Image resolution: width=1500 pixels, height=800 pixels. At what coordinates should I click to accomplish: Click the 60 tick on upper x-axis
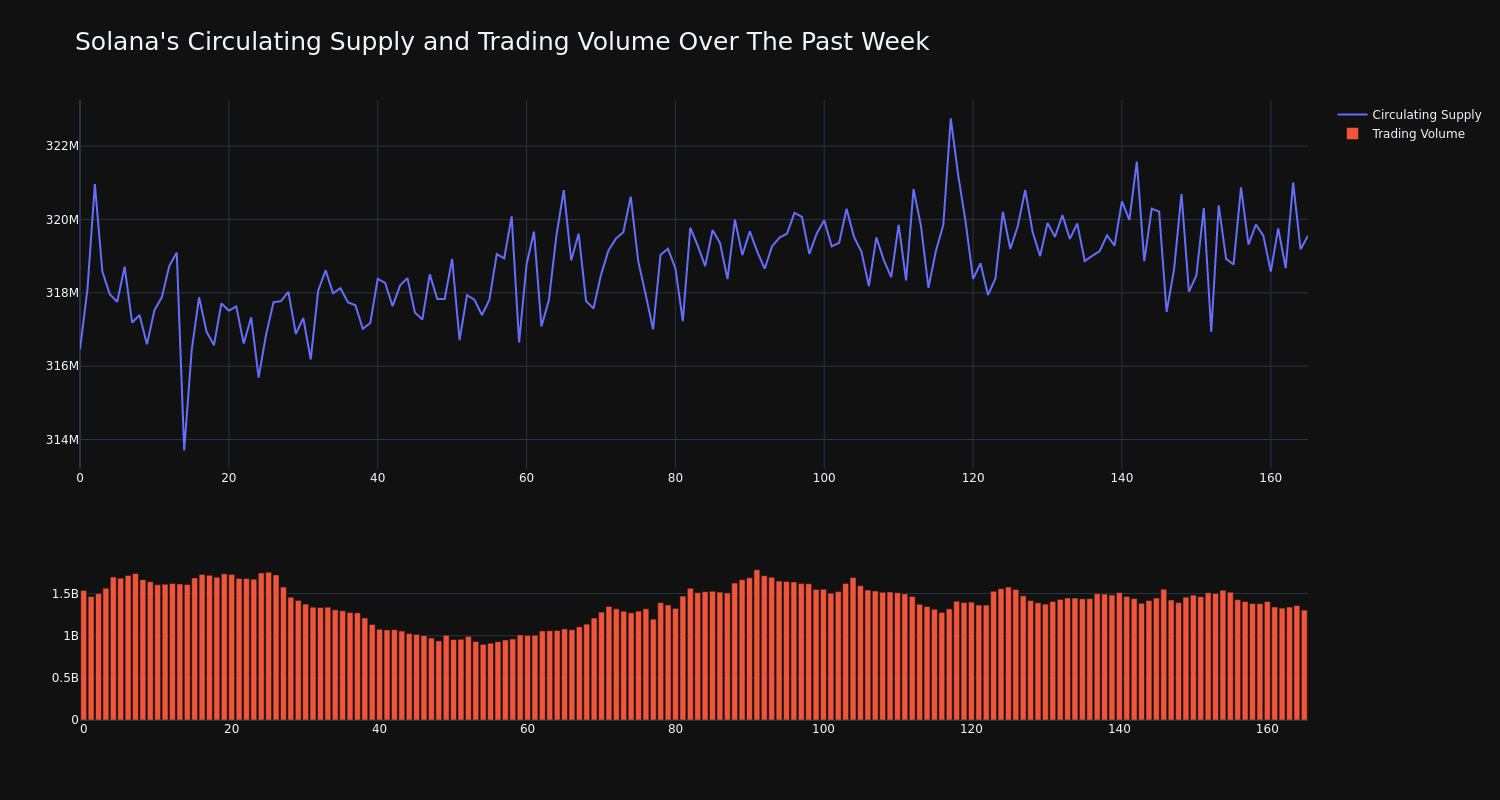526,478
